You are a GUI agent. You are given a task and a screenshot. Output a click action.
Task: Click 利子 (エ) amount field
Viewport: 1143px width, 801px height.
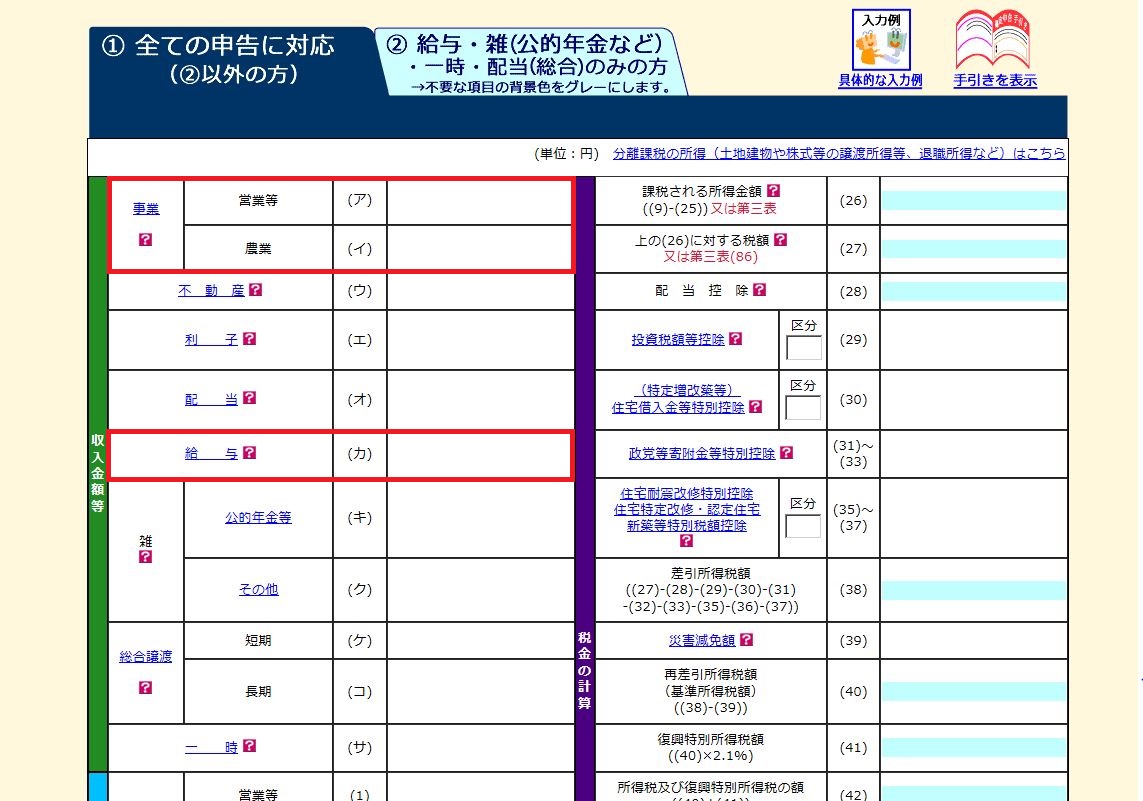coord(480,340)
